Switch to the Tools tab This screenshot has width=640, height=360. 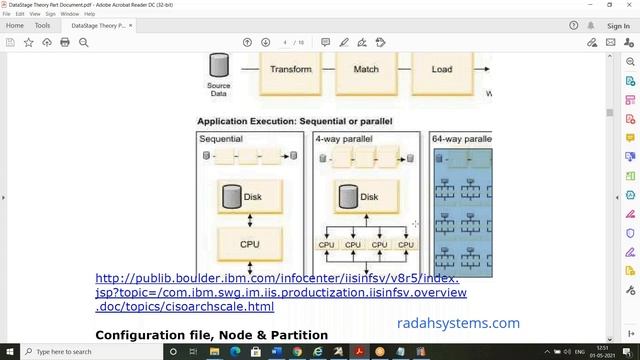click(x=42, y=25)
